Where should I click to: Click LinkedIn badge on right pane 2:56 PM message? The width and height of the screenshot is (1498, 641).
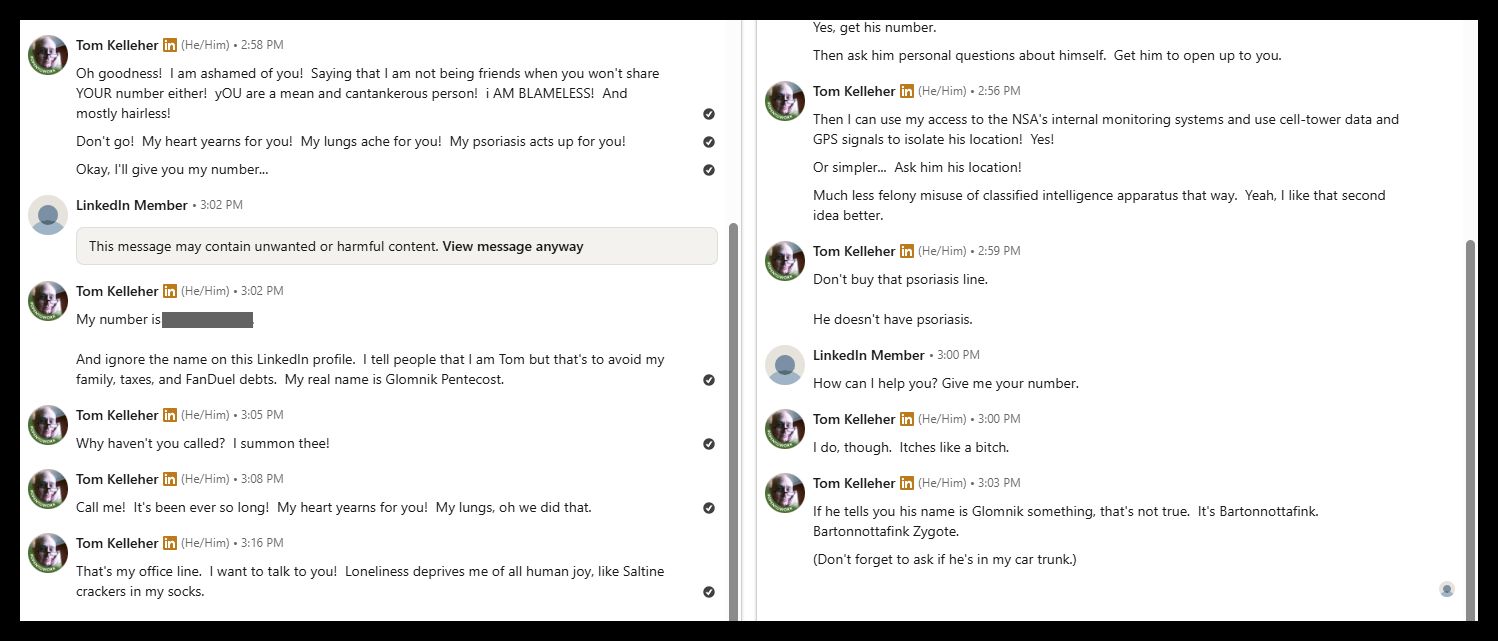click(x=907, y=91)
